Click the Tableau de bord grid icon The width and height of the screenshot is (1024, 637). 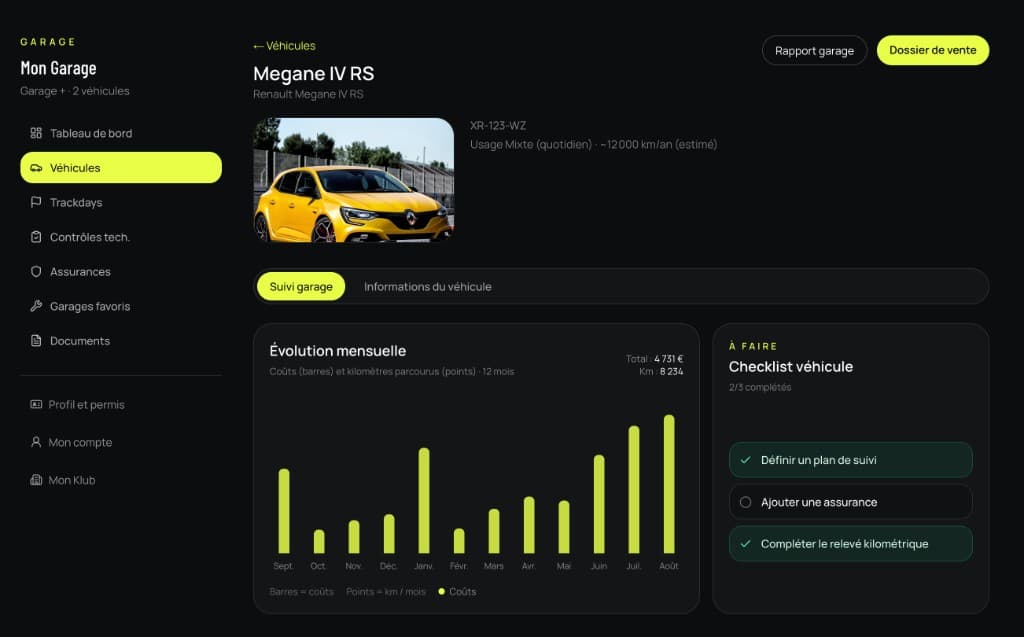point(36,133)
